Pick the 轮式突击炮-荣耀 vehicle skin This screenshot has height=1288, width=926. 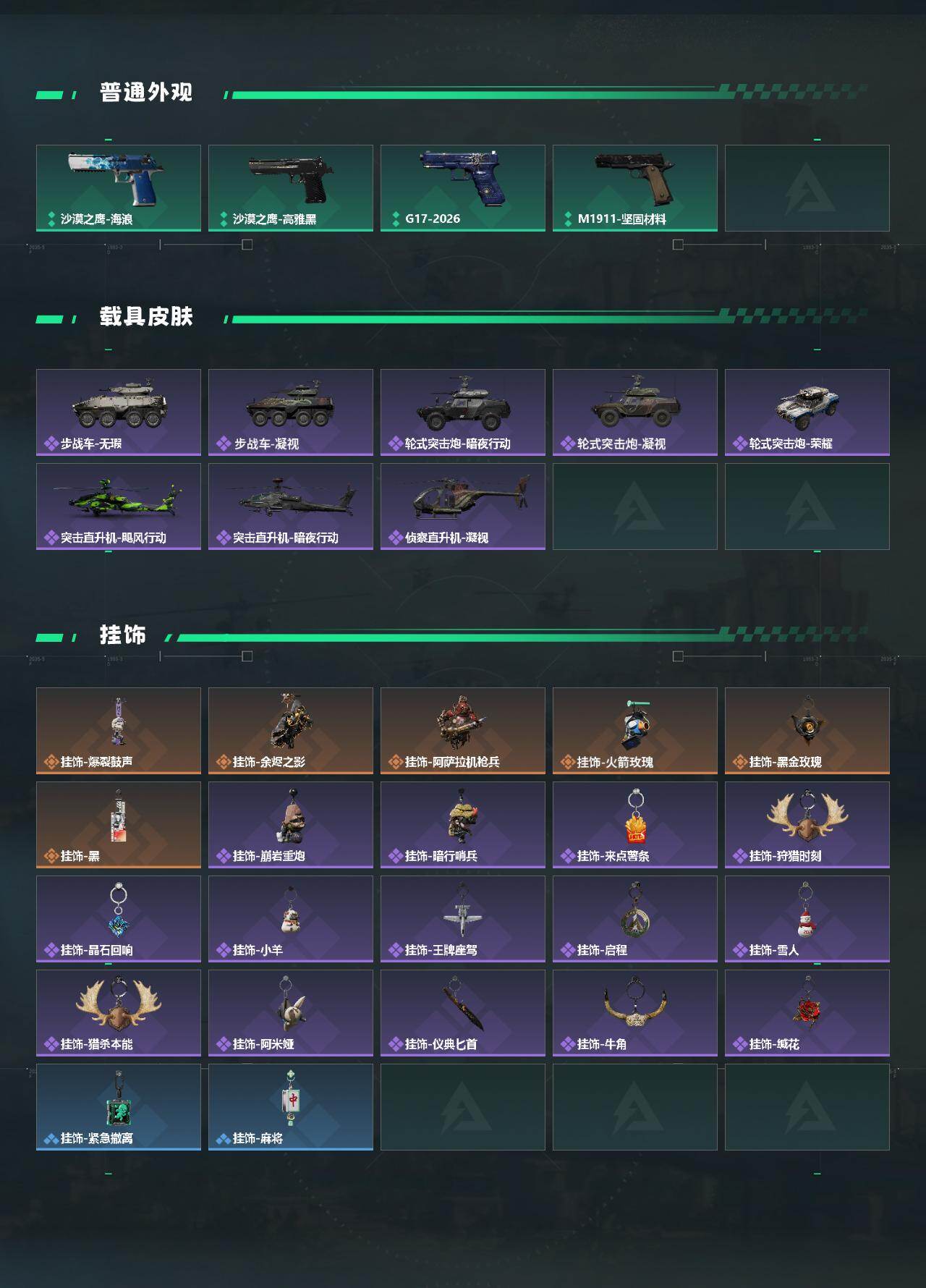807,412
